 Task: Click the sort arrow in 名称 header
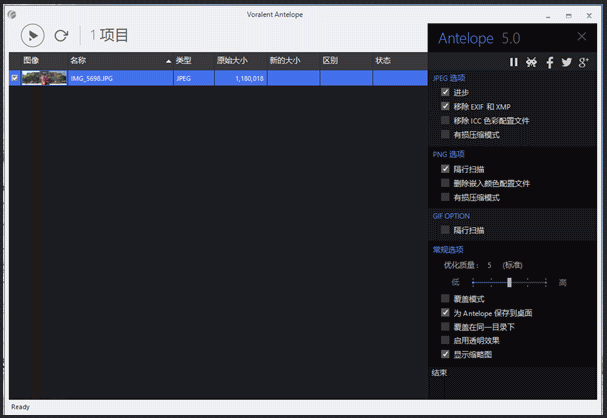pyautogui.click(x=168, y=61)
